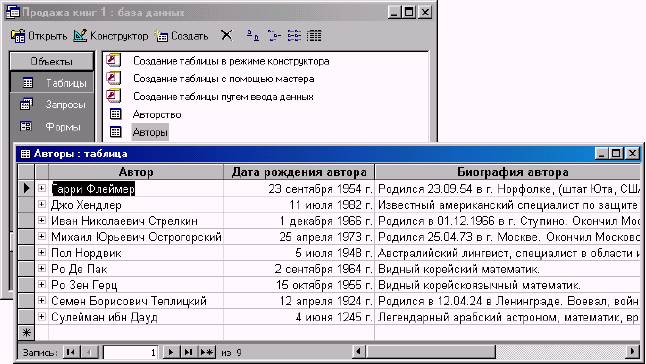646x364 pixels.
Task: Click the new record navigation button
Action: click(x=206, y=352)
